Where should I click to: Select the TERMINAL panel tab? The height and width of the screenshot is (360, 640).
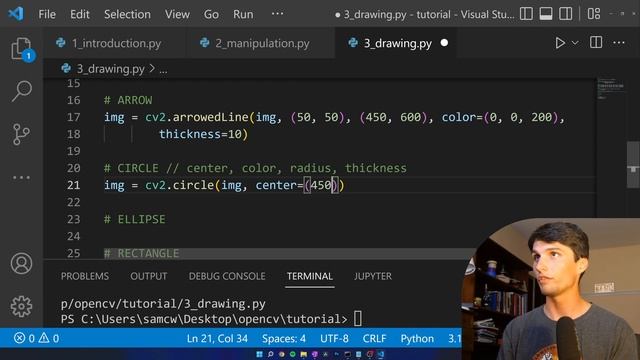[309, 276]
